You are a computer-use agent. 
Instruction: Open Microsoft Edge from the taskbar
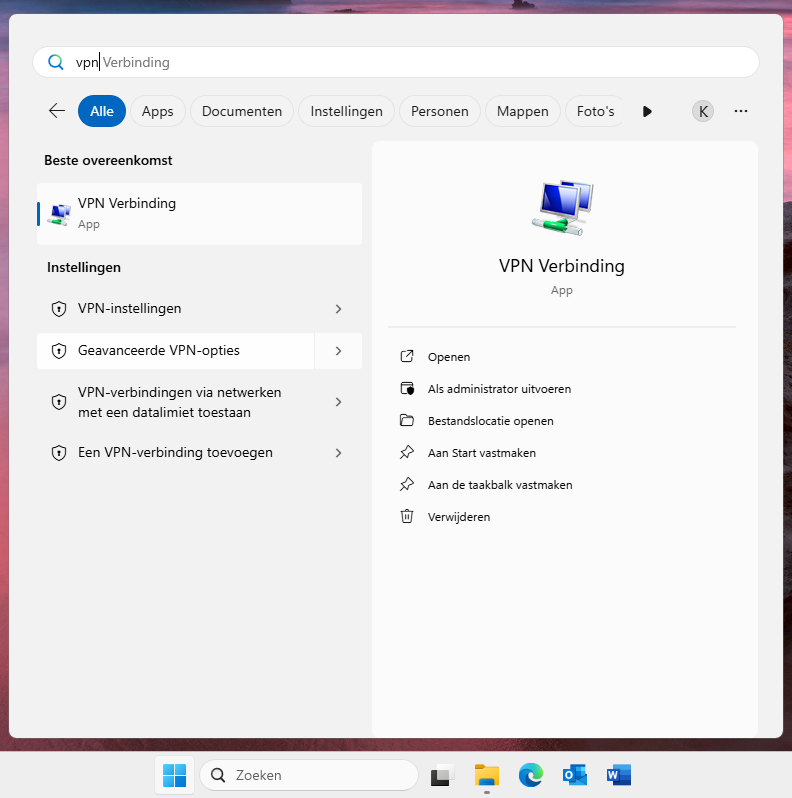coord(530,775)
